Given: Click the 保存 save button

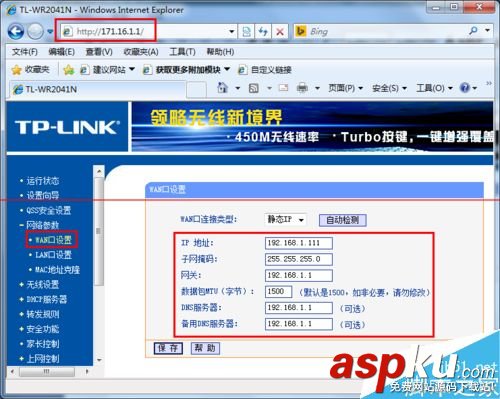Looking at the screenshot, I should (168, 348).
